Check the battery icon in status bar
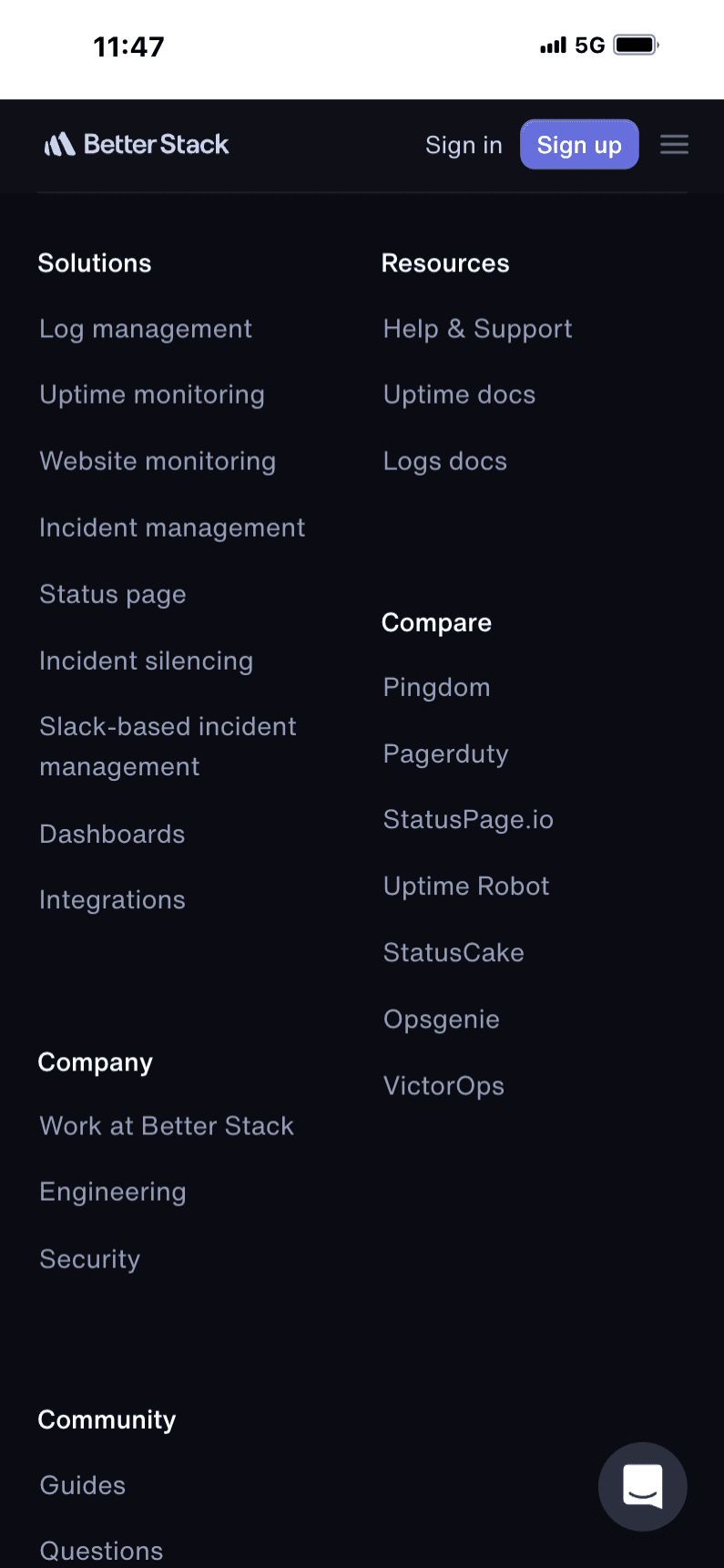The width and height of the screenshot is (724, 1568). (636, 45)
